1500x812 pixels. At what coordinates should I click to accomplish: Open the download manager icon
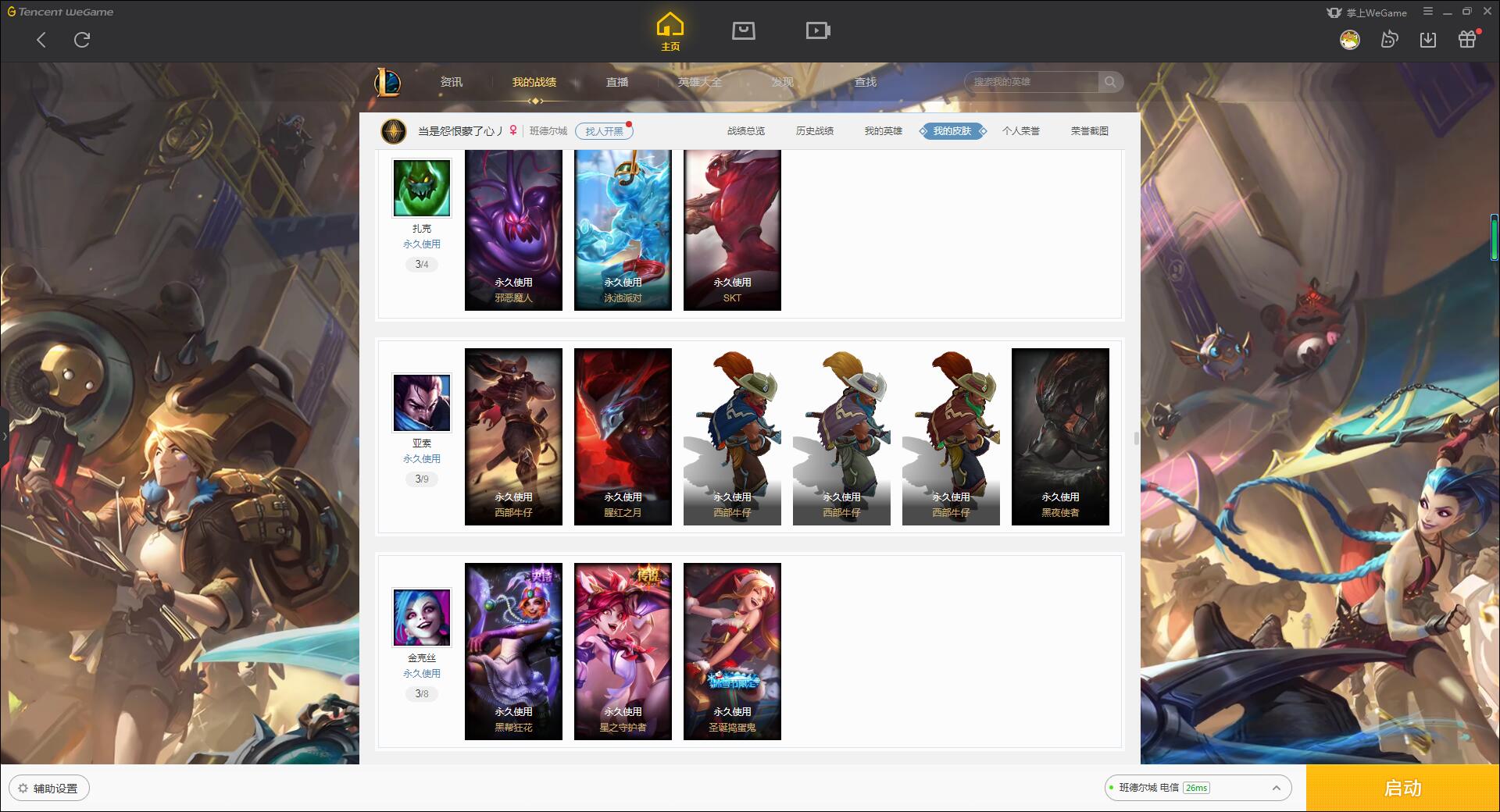tap(1428, 40)
